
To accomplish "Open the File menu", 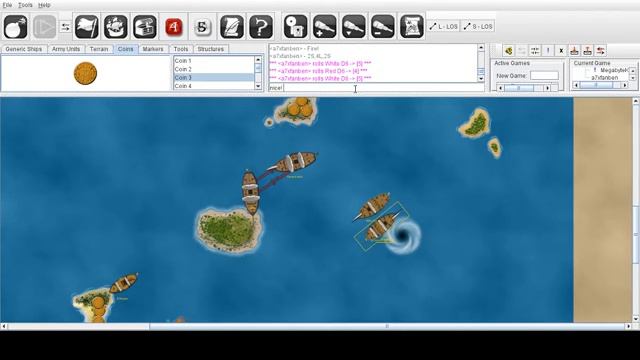I will [x=7, y=5].
